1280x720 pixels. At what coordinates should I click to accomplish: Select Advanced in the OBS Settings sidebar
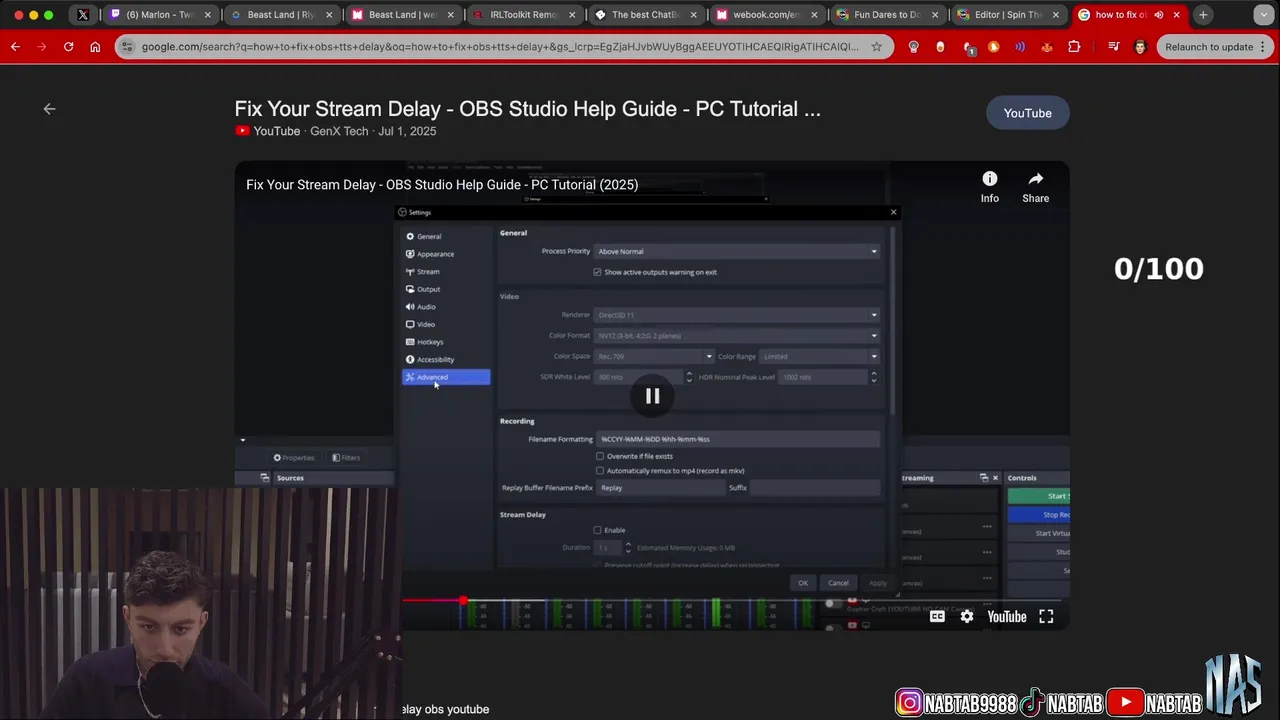click(445, 377)
